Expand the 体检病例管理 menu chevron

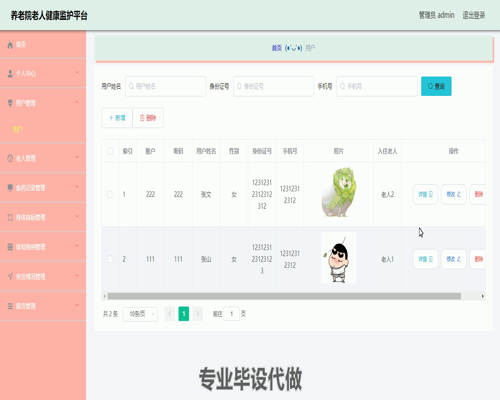(x=77, y=246)
